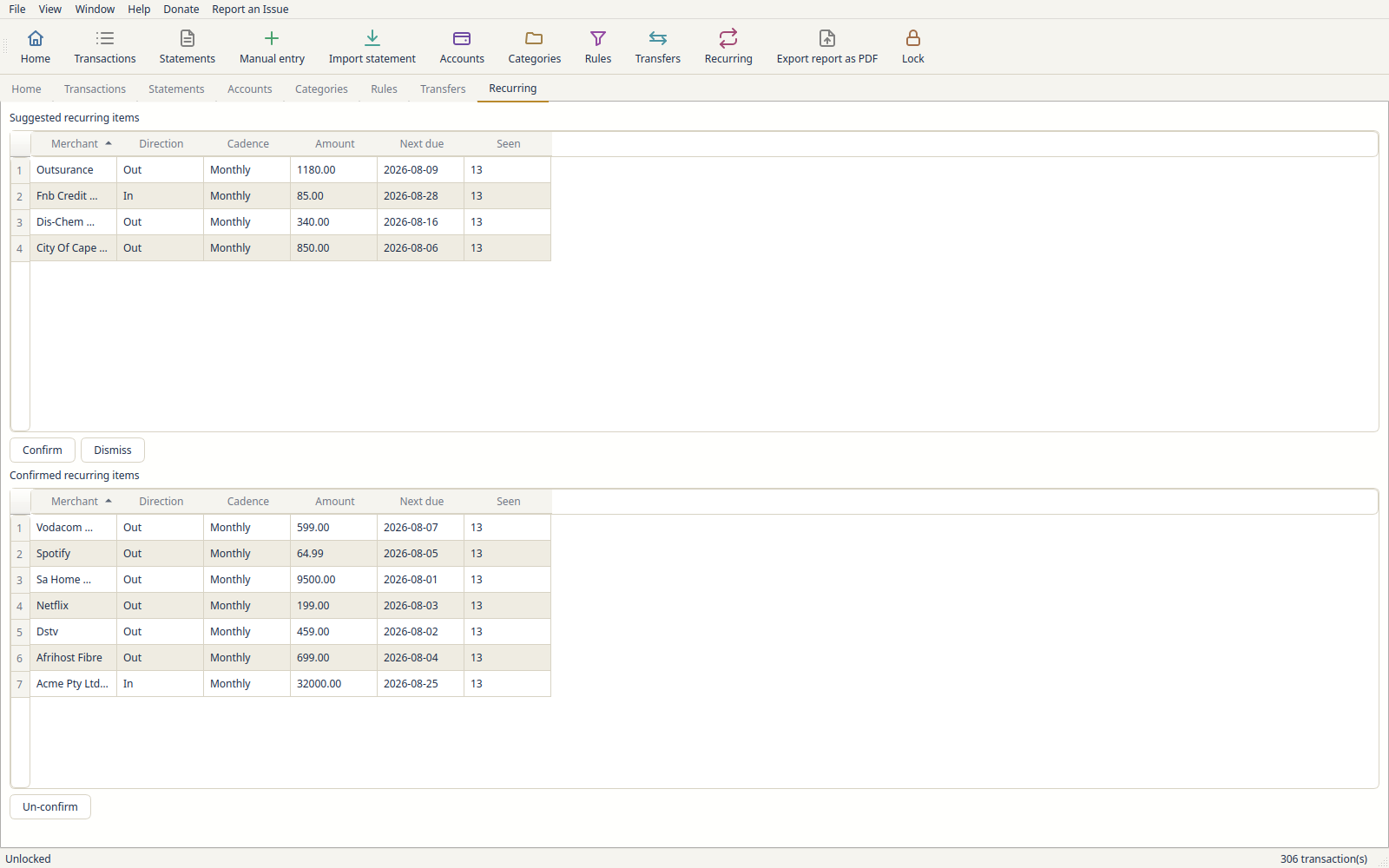Sort confirmed table by Seen column
1389x868 pixels.
click(x=508, y=502)
